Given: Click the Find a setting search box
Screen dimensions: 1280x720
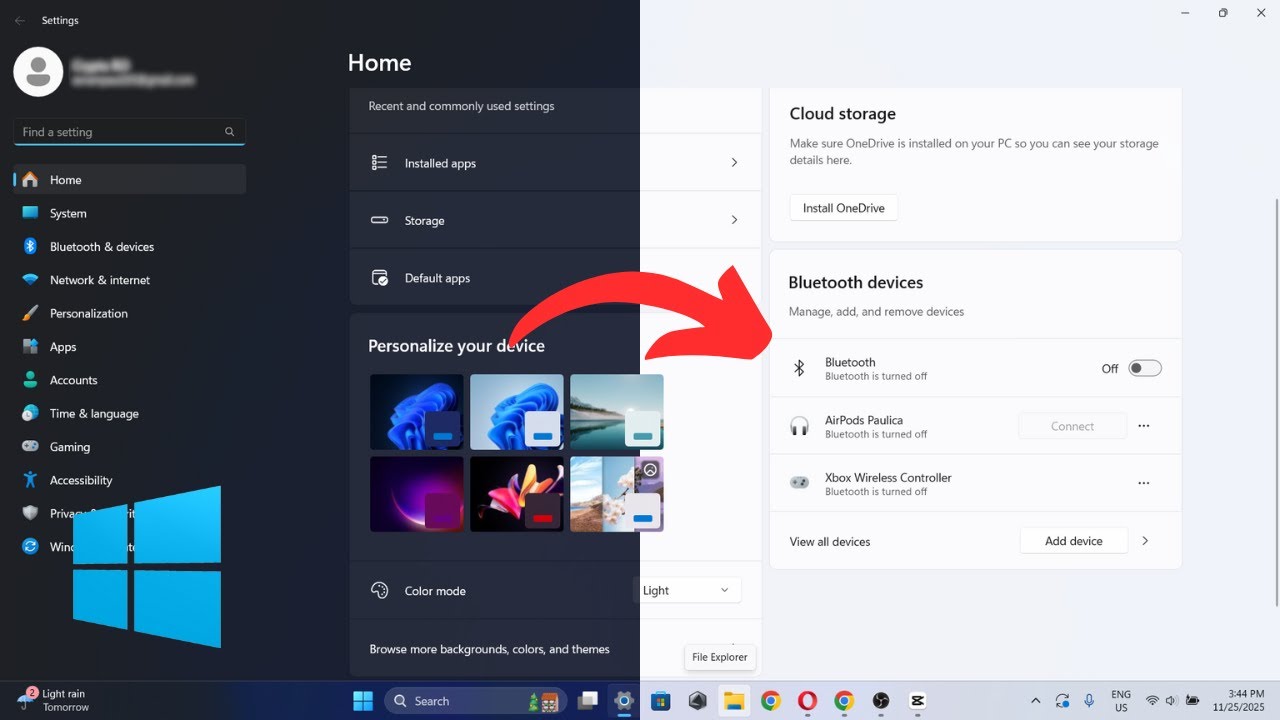Looking at the screenshot, I should click(x=130, y=132).
